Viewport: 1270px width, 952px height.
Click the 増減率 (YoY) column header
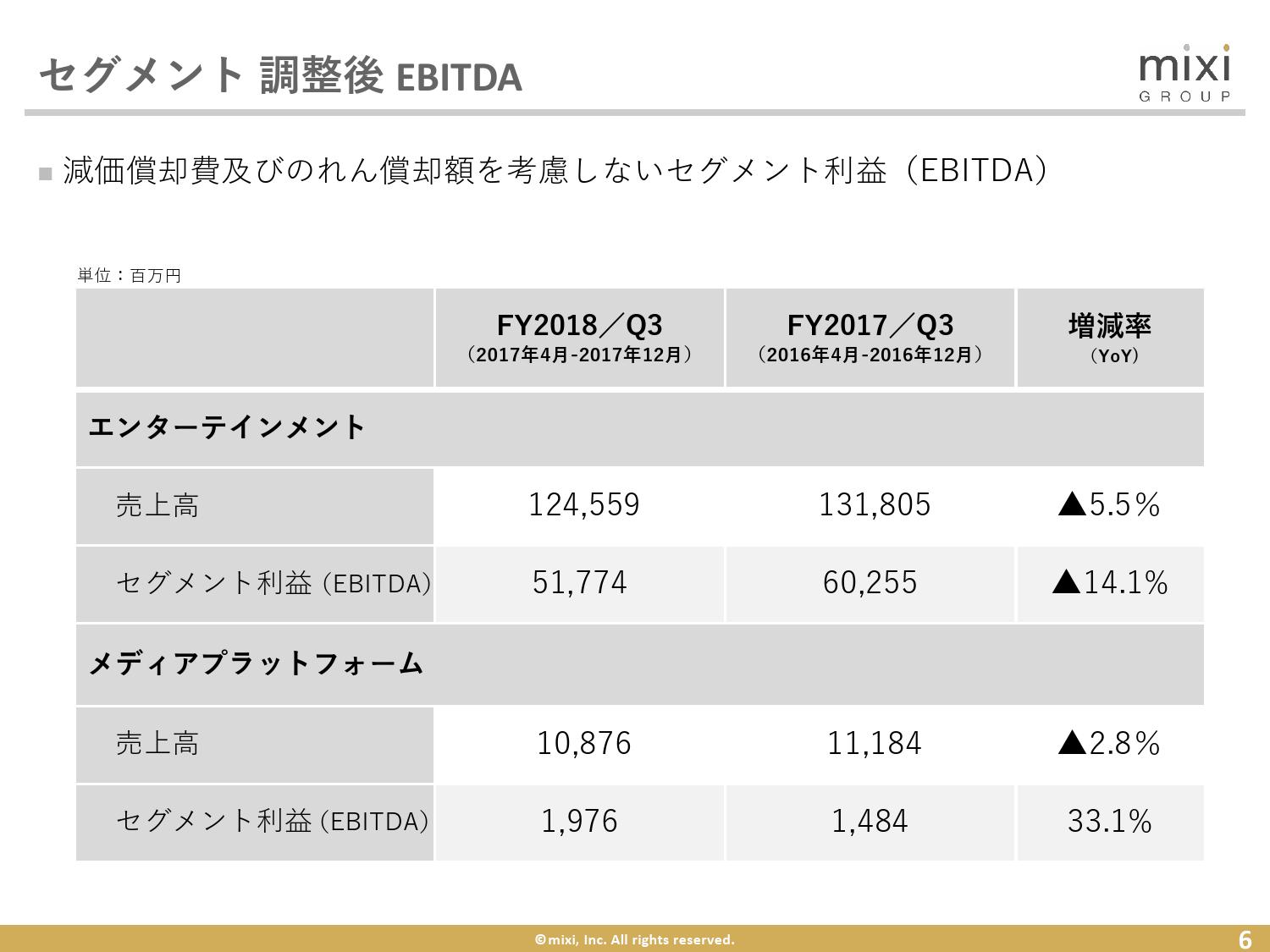pyautogui.click(x=1109, y=338)
